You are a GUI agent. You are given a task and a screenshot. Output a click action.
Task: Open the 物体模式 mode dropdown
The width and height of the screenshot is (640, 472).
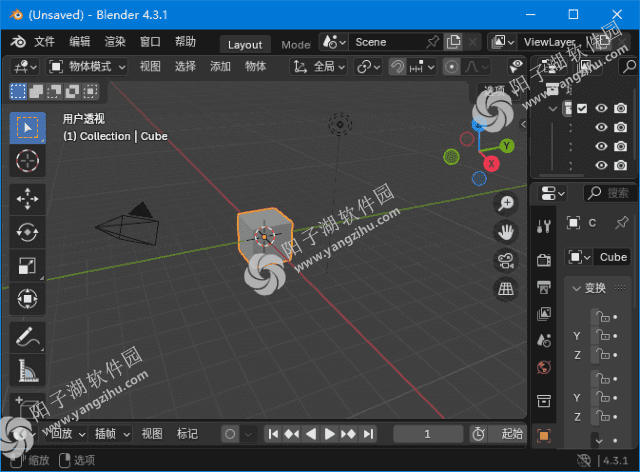click(87, 67)
